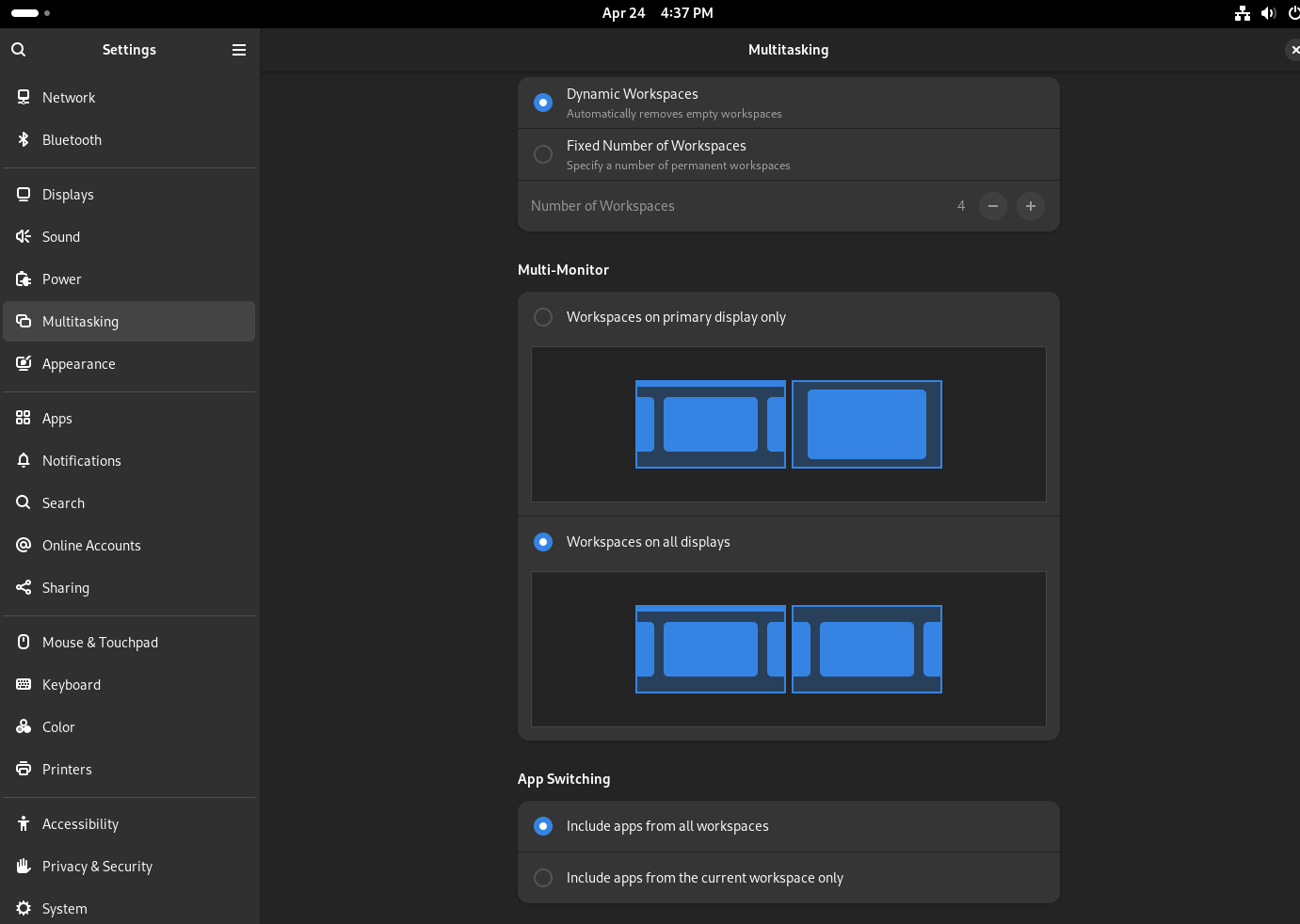Open the clock and calendar in top bar

657,13
